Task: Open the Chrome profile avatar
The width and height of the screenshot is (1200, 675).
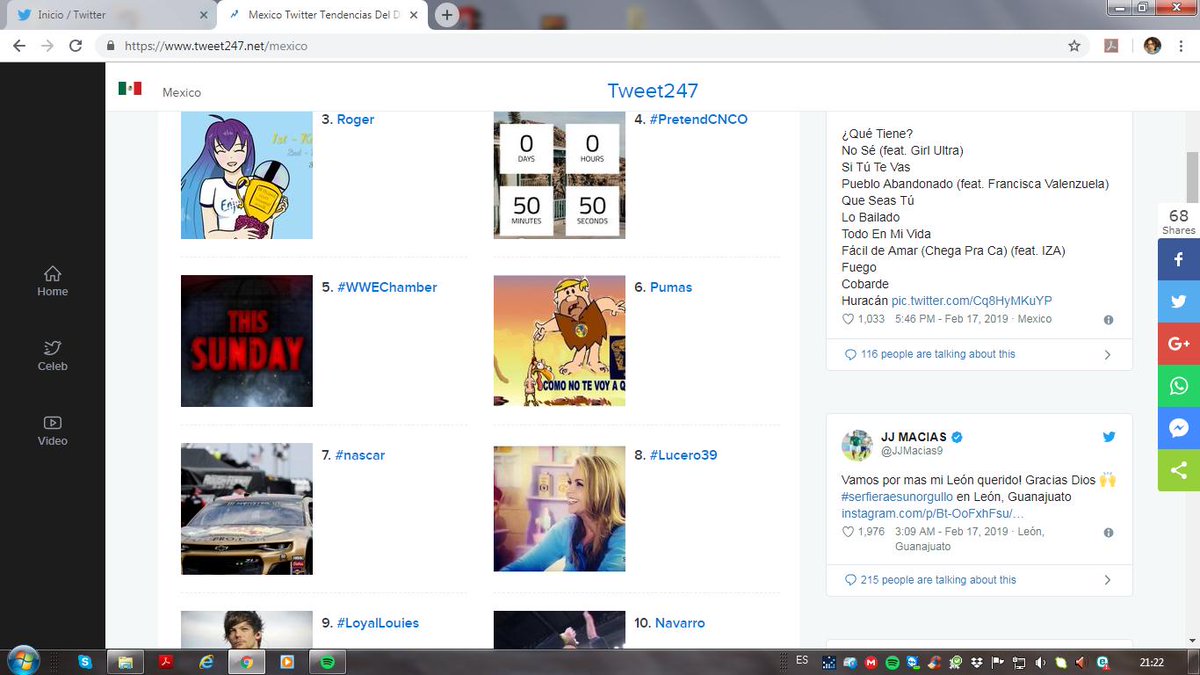Action: pyautogui.click(x=1152, y=46)
